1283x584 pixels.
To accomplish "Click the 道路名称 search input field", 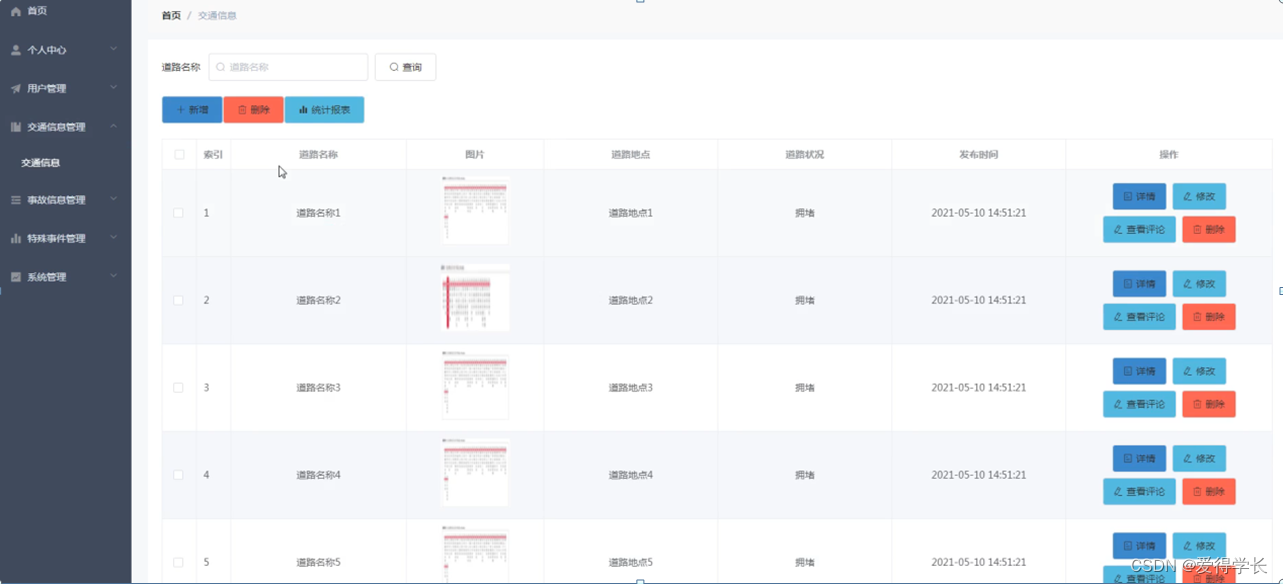I will [x=288, y=67].
